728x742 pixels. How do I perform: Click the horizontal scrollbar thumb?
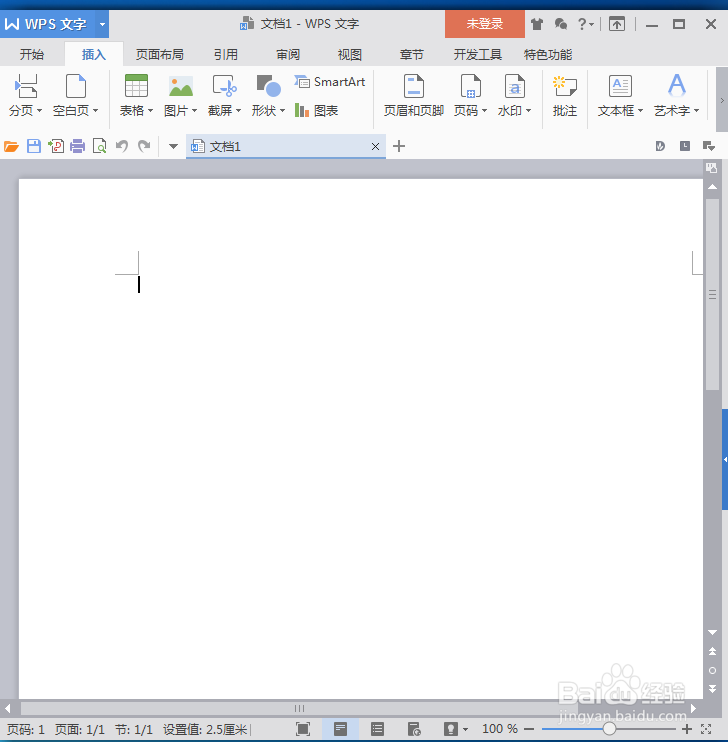(300, 708)
